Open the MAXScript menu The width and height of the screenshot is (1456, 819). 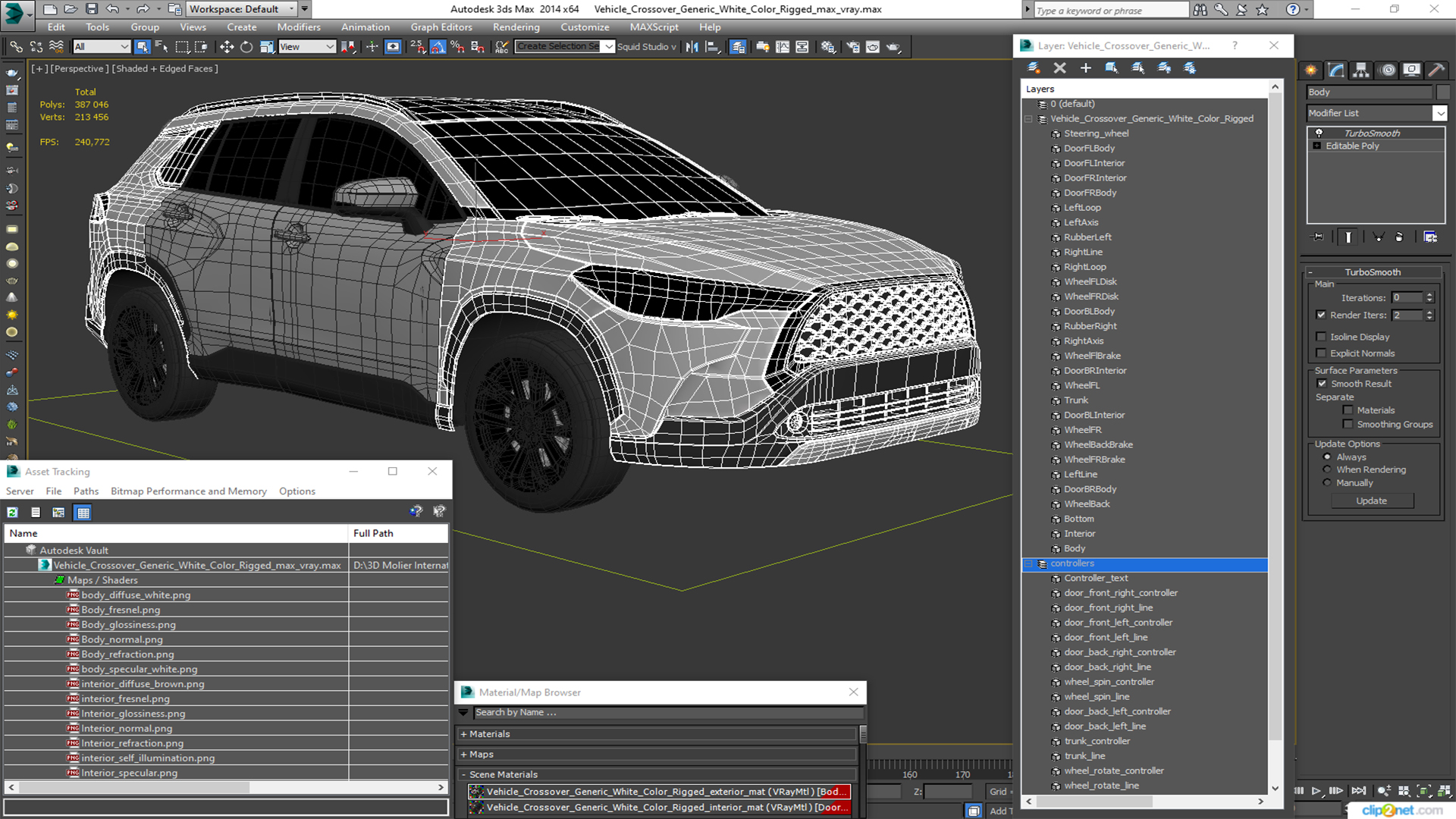[x=654, y=27]
